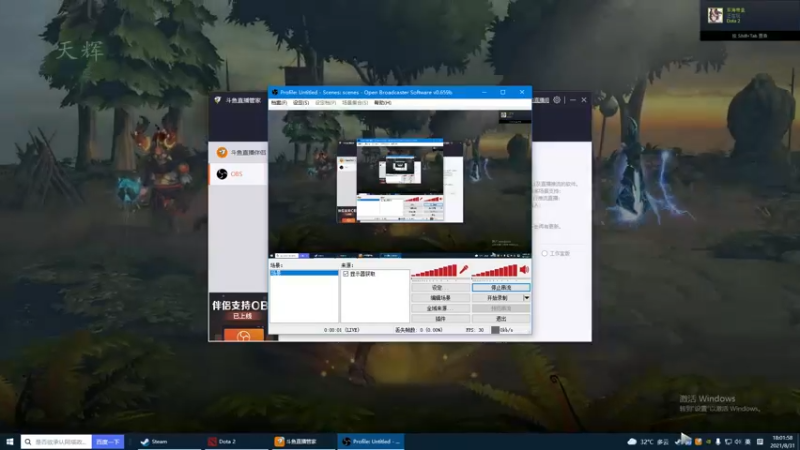Viewport: 800px width, 450px height.
Task: Click the 百度一下 search button in taskbar
Action: click(108, 441)
